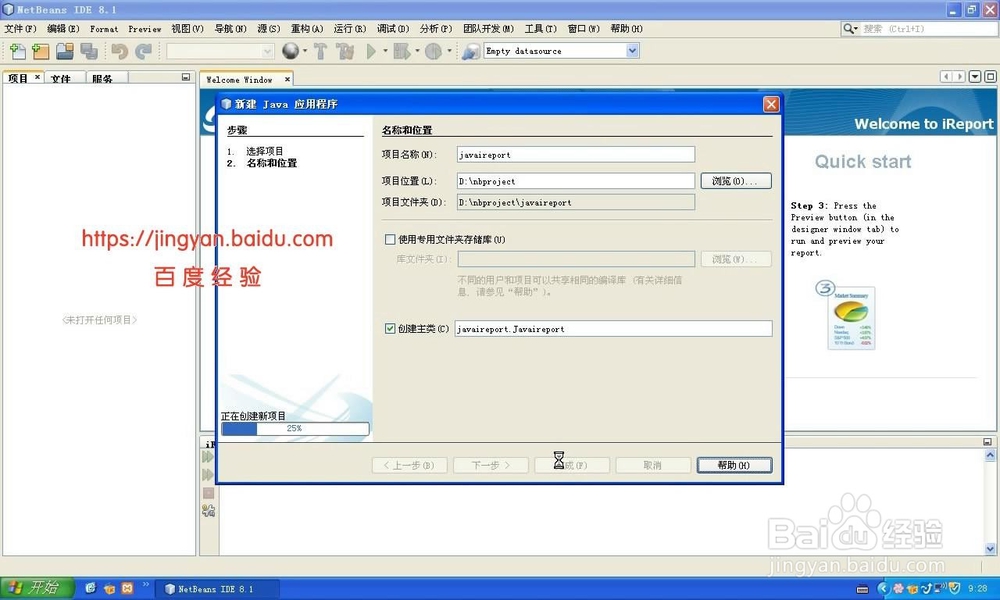Click the project creation progress bar at 25%
1000x600 pixels.
tap(295, 428)
